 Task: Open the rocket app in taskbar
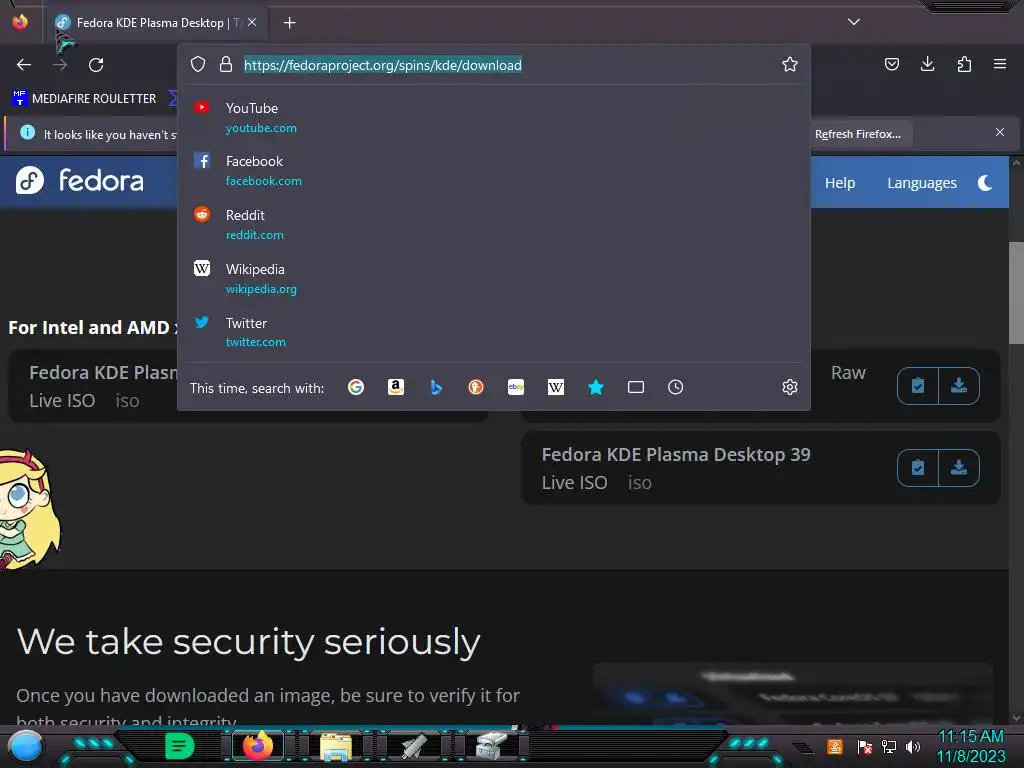click(x=414, y=746)
